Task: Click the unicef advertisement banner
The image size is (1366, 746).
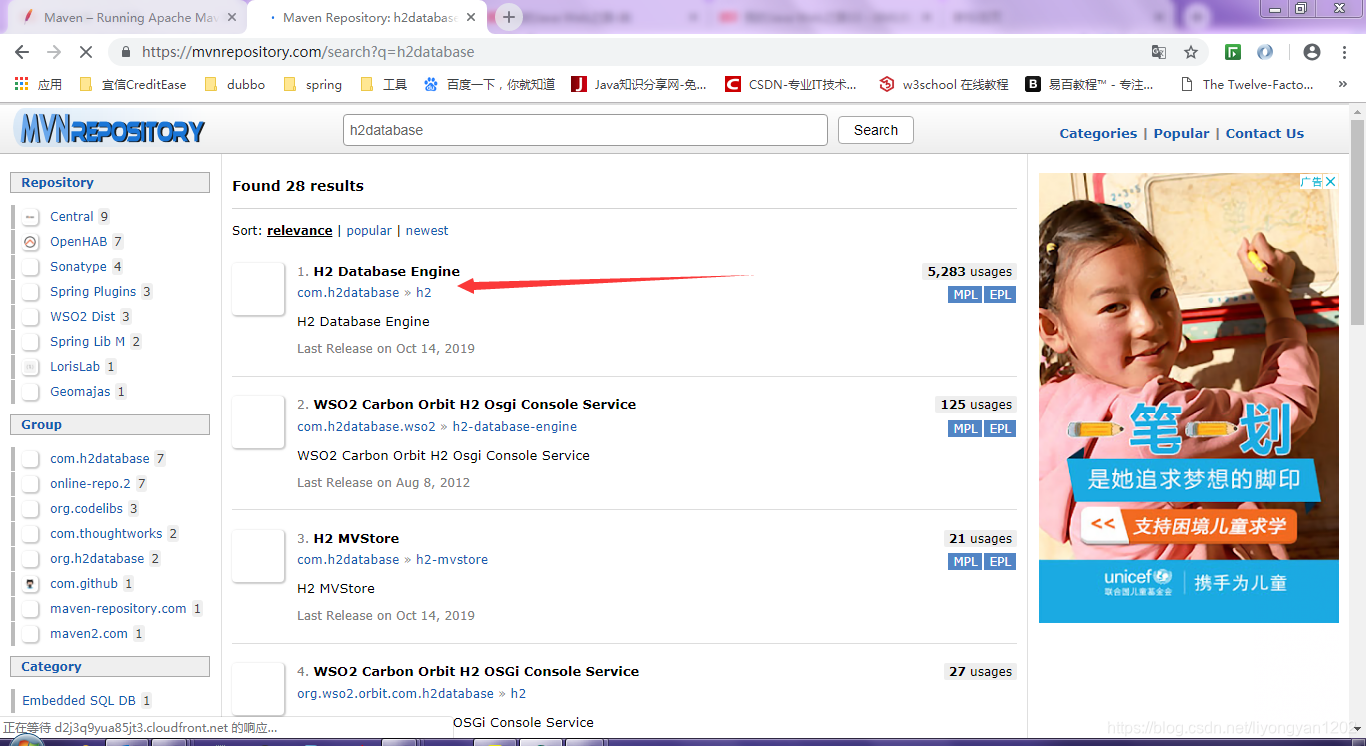Action: pyautogui.click(x=1189, y=398)
